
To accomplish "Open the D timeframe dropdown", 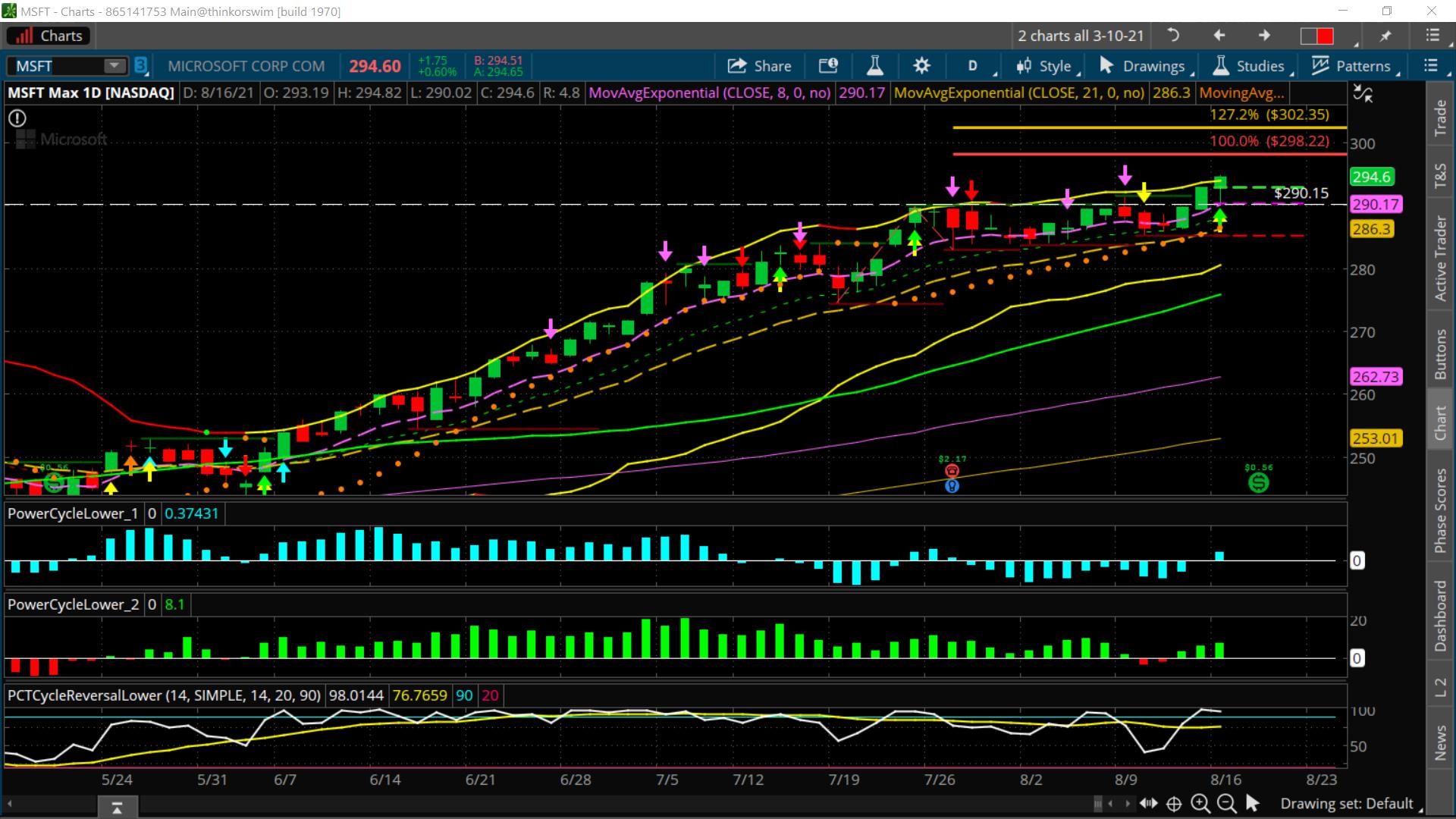I will 973,66.
